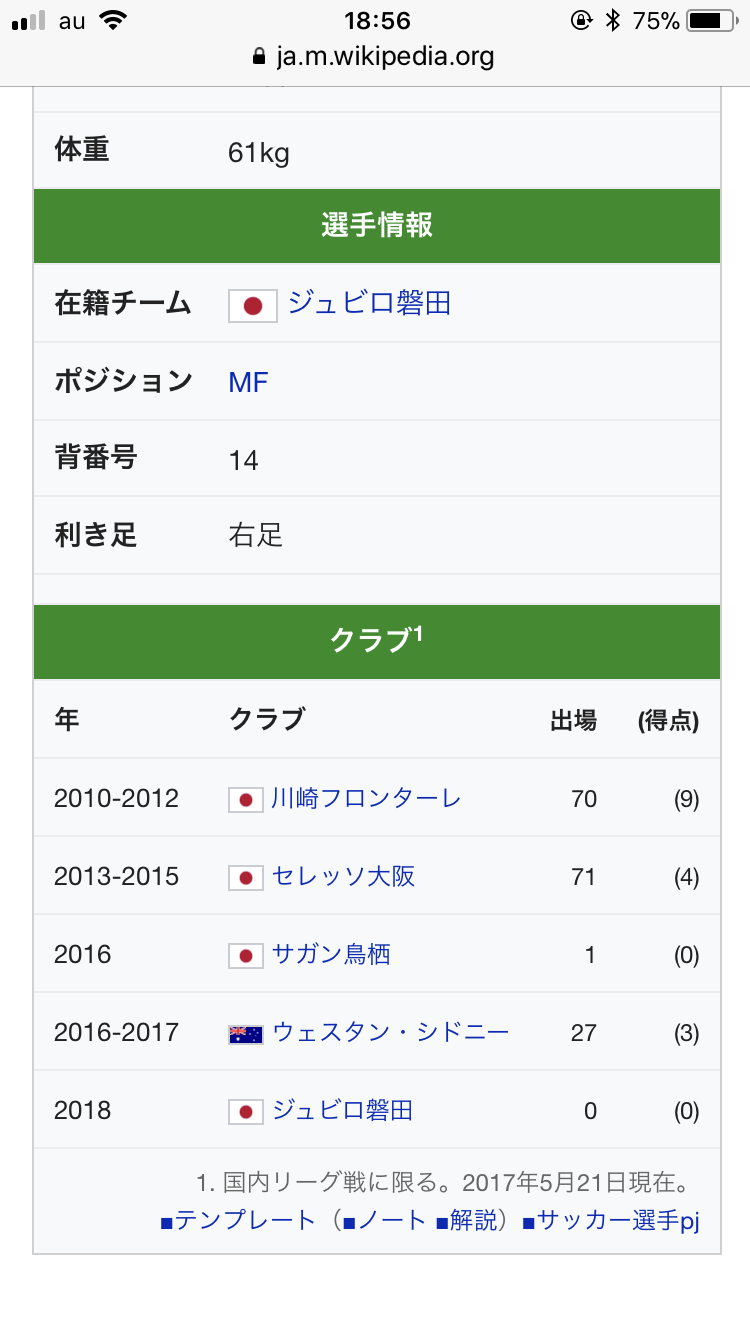Tap the battery icon in status bar

[x=711, y=21]
